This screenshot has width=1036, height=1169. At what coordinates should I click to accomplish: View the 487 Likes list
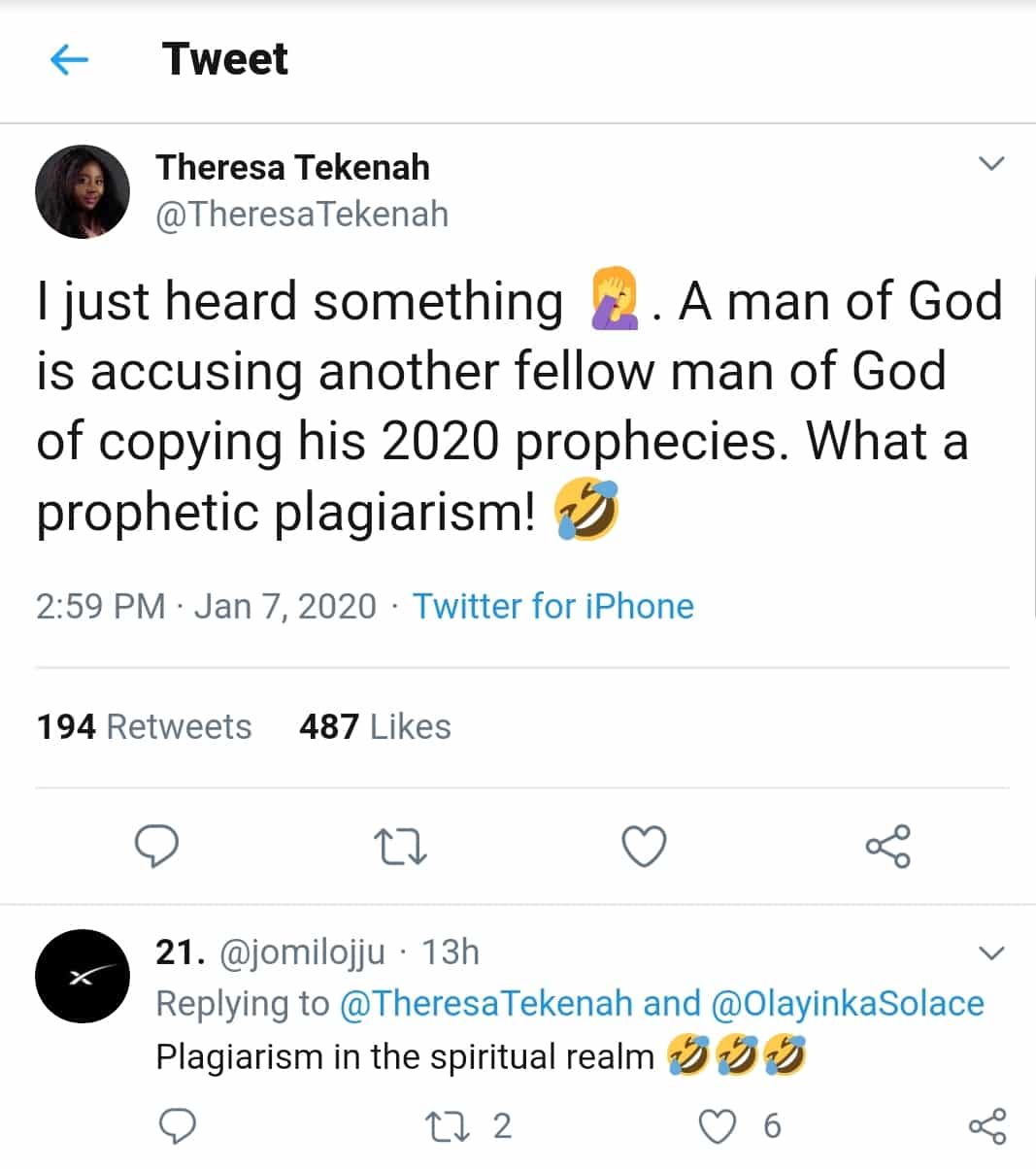coord(375,726)
